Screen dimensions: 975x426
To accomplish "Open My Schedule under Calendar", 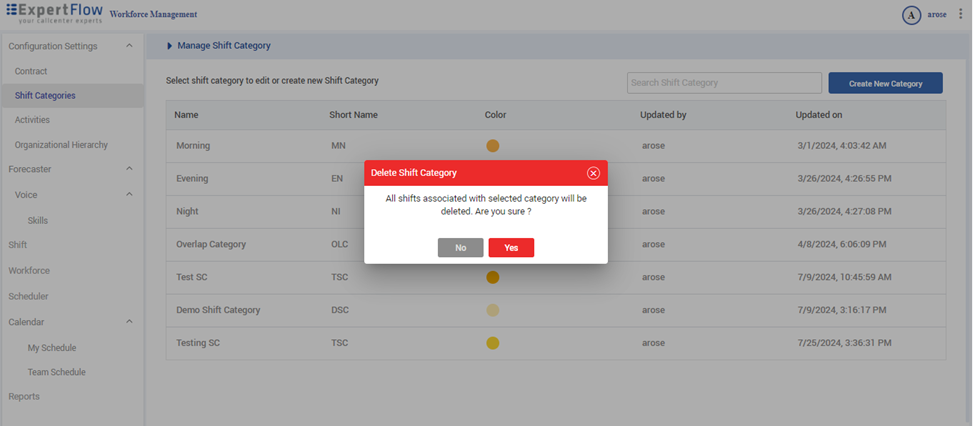I will pyautogui.click(x=52, y=348).
